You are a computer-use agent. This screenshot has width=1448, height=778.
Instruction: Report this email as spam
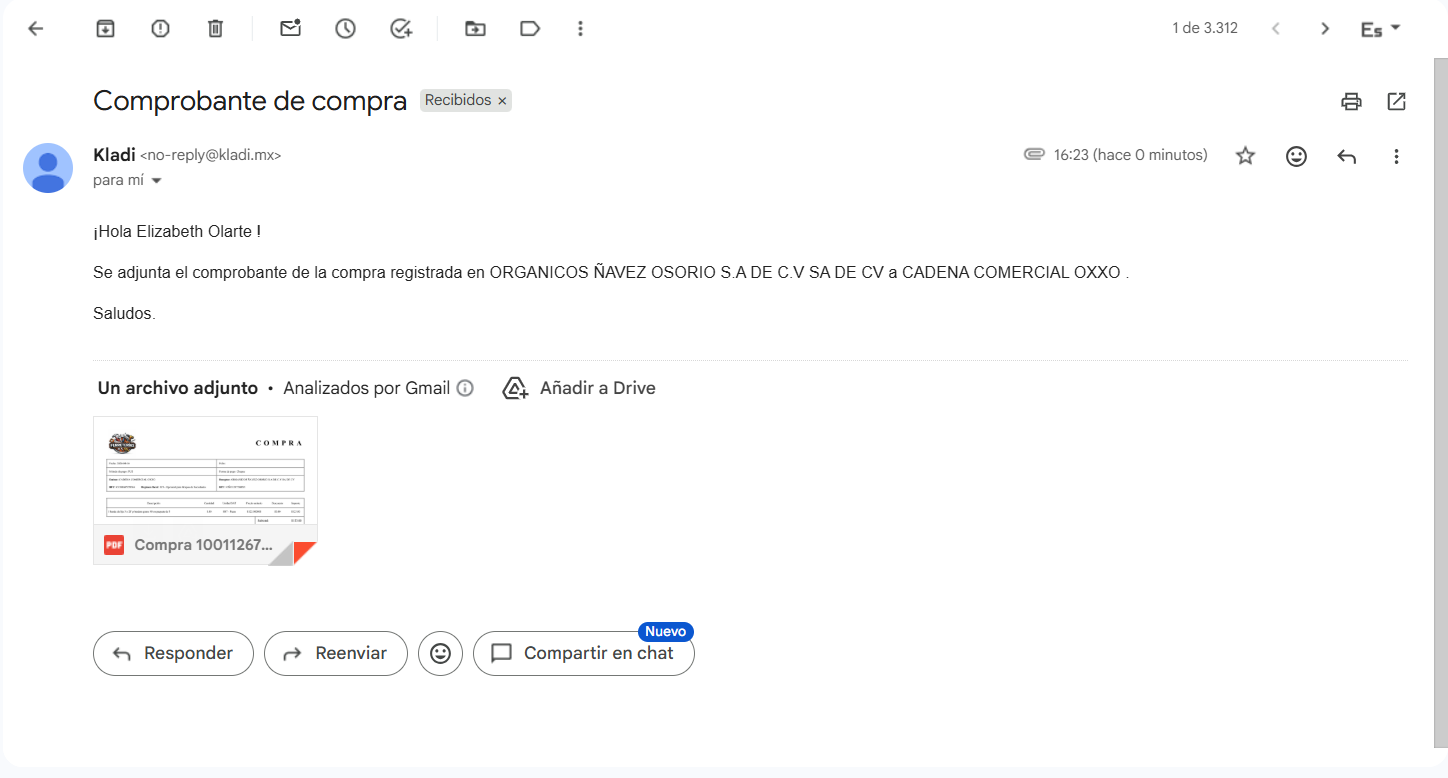(160, 28)
